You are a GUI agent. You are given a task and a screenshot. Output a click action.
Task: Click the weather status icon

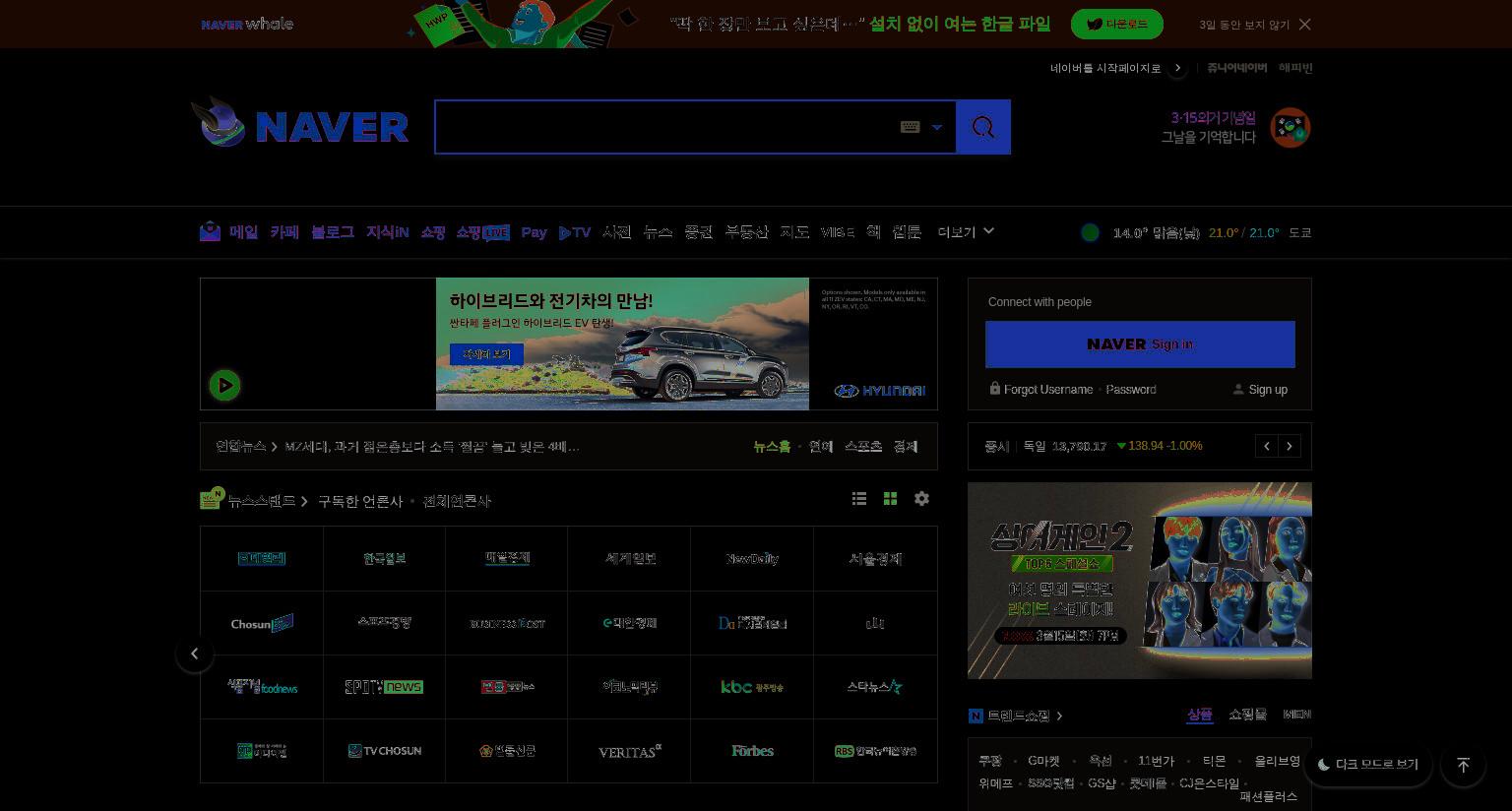click(x=1090, y=232)
